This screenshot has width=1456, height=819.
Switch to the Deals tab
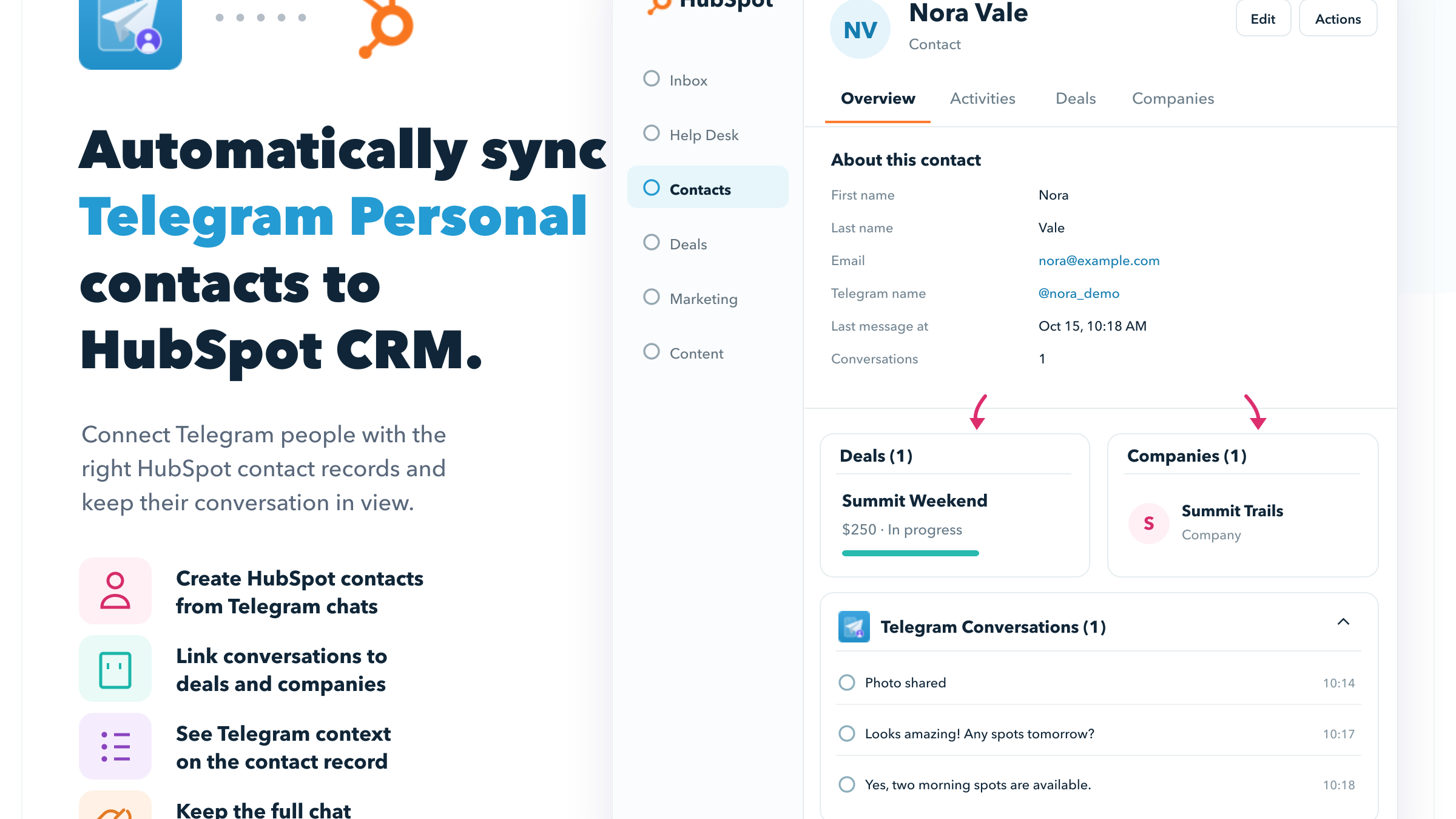[1076, 98]
